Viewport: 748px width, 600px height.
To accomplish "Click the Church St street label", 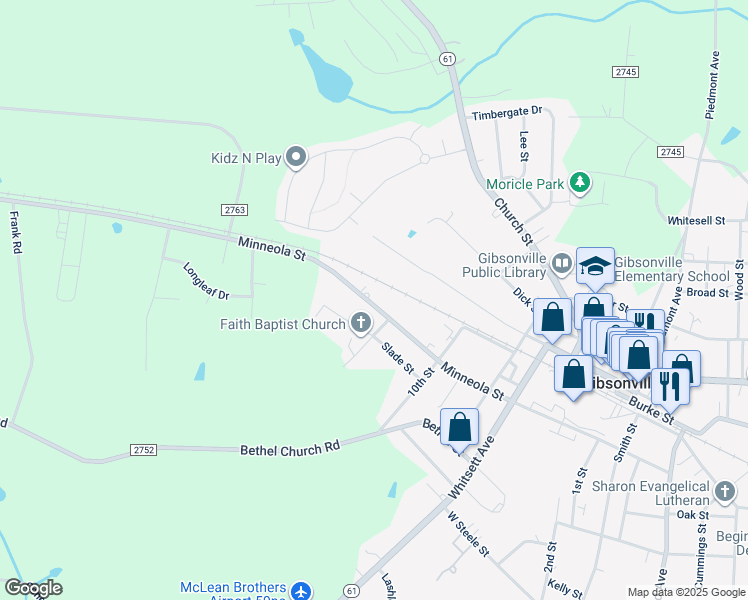I will tap(513, 221).
